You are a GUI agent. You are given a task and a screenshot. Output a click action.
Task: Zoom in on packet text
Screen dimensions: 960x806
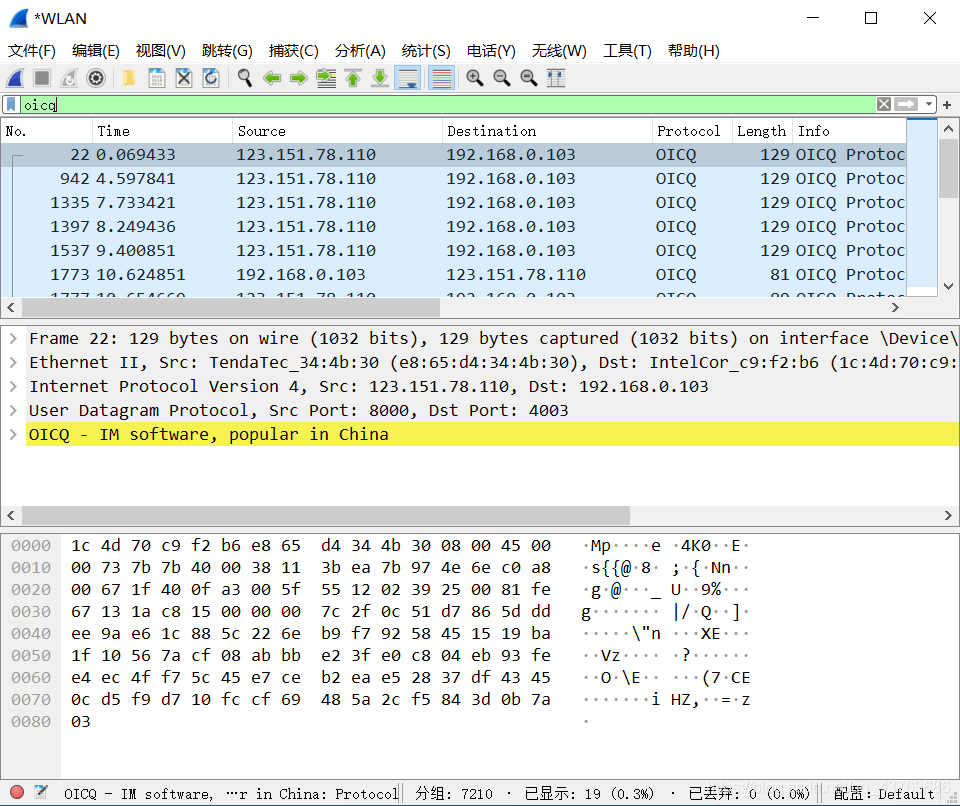coord(475,78)
